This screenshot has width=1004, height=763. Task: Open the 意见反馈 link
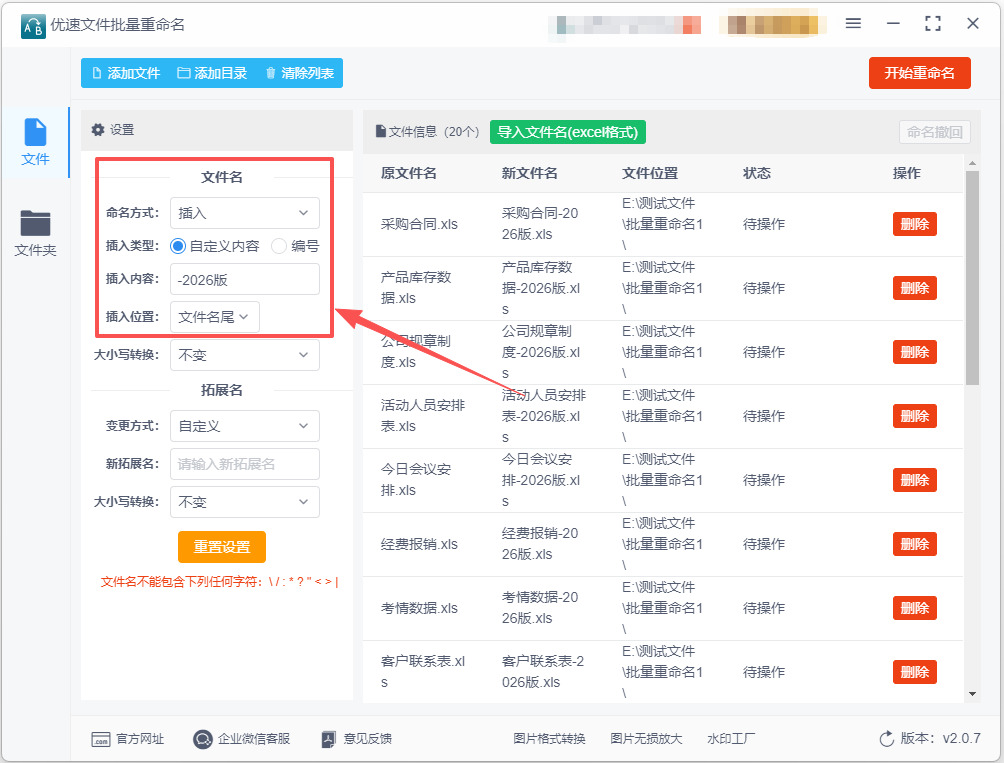tap(367, 739)
